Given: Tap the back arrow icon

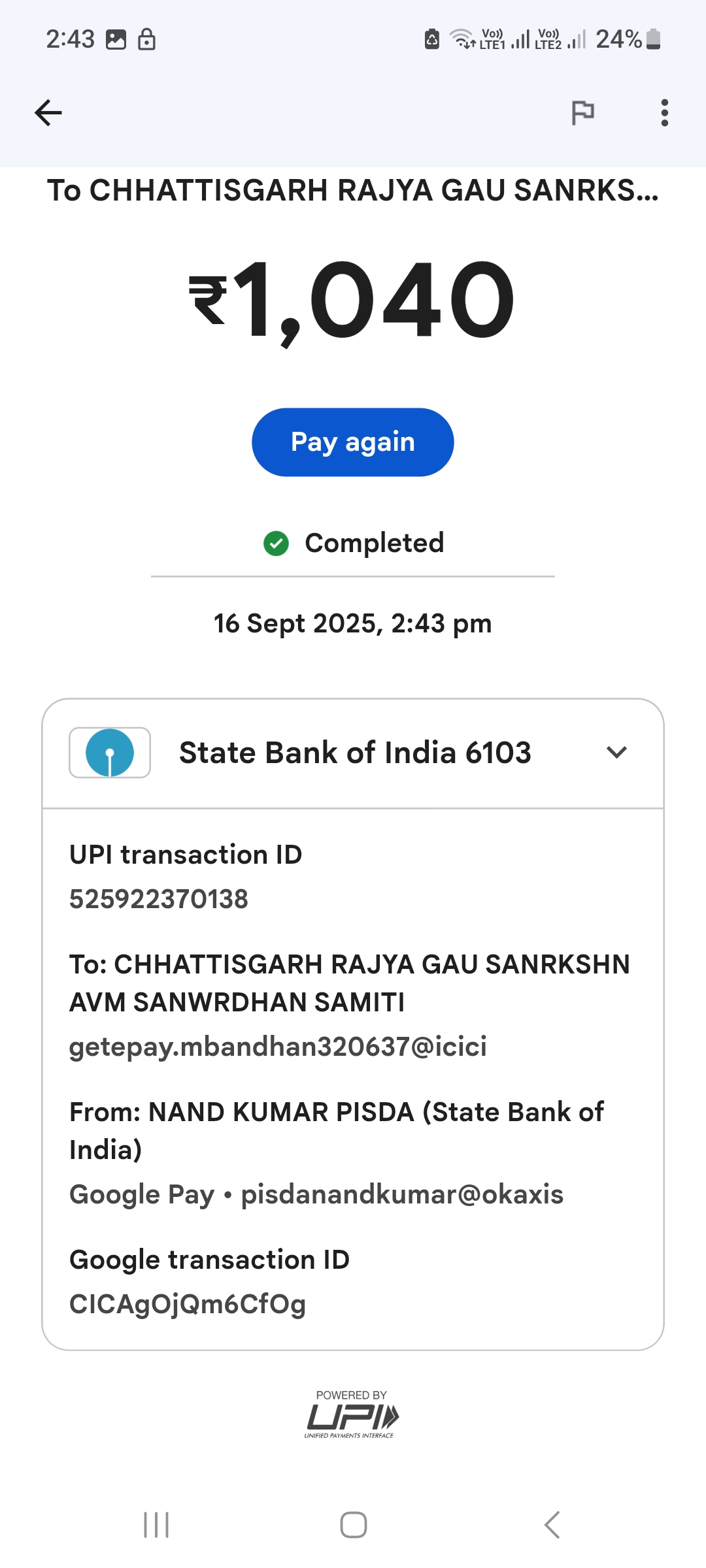Looking at the screenshot, I should [x=48, y=113].
